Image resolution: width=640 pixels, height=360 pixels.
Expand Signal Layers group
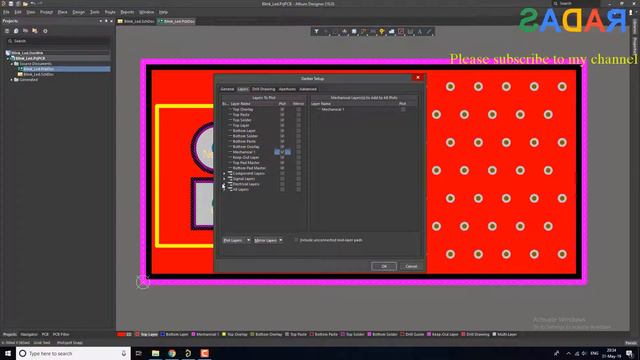tap(224, 179)
